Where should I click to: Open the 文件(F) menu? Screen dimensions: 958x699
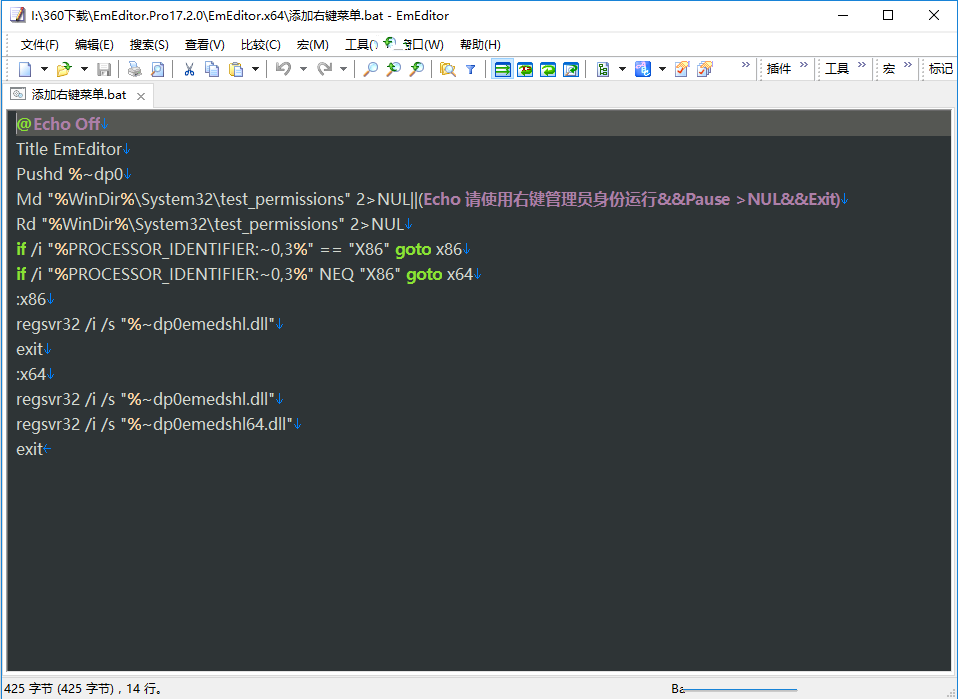click(x=40, y=45)
